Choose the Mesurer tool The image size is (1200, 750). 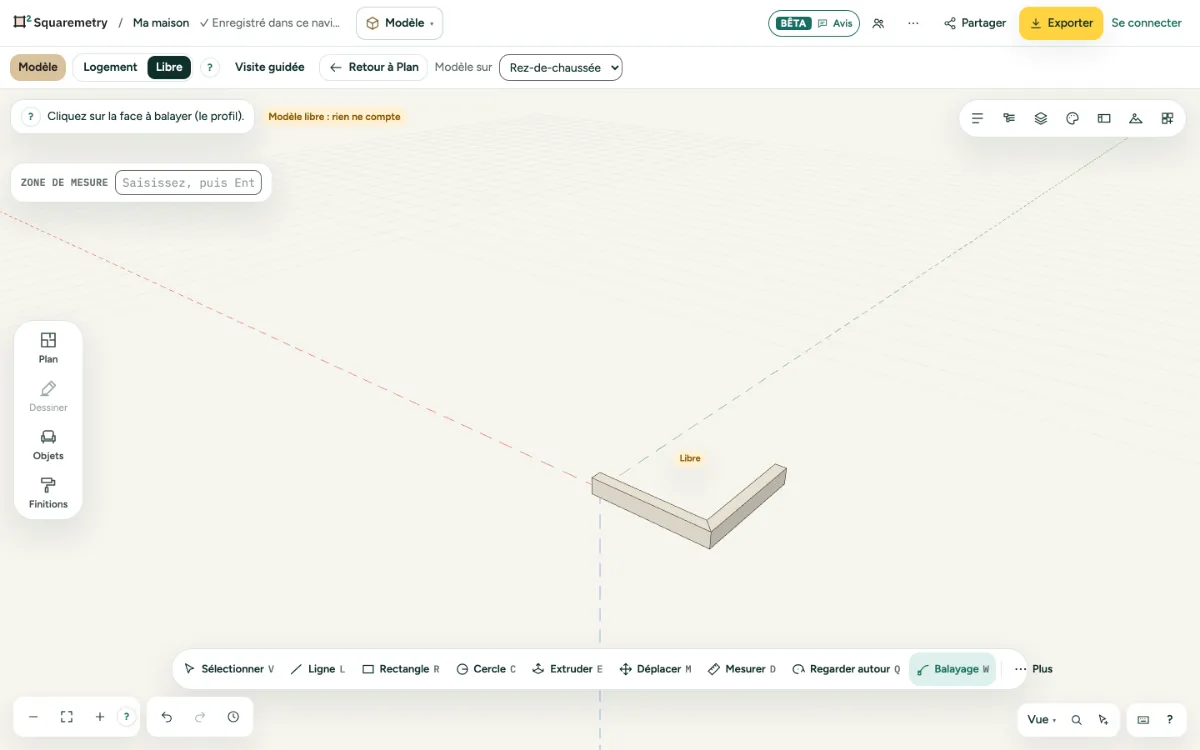click(742, 669)
